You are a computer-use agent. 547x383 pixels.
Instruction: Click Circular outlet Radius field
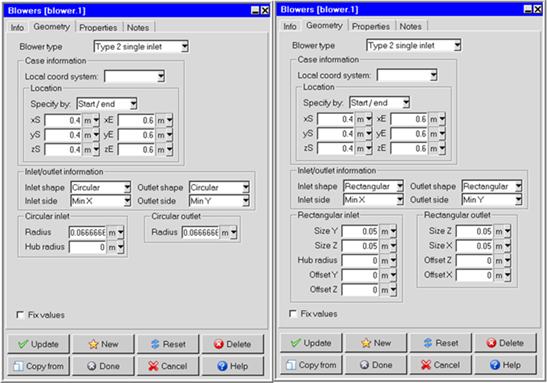pos(201,233)
